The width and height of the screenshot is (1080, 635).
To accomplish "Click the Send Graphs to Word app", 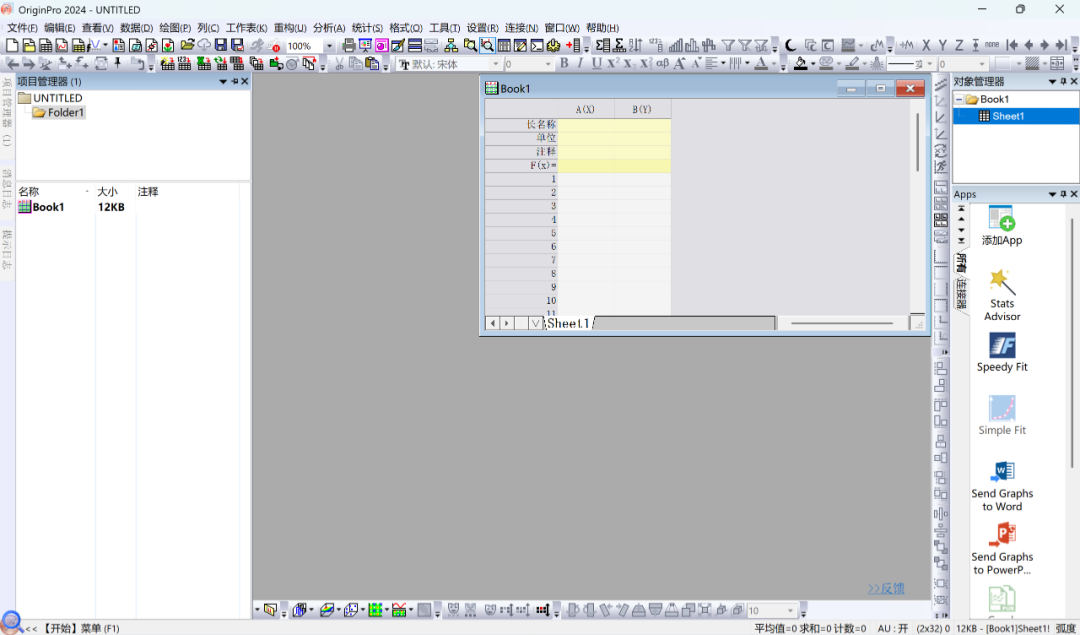I will 1002,486.
